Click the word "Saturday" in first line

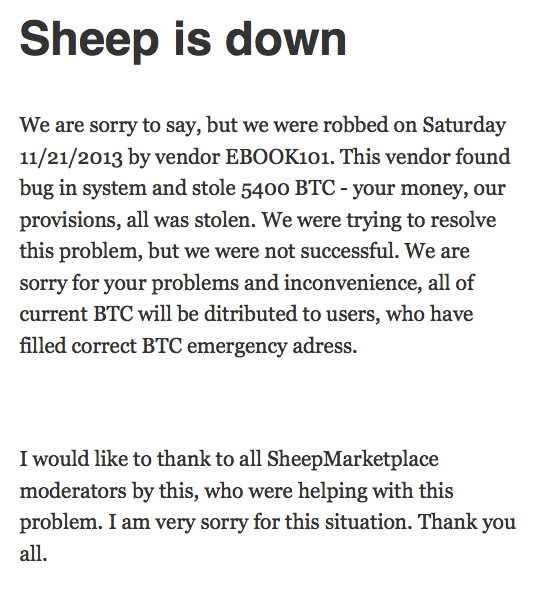(x=464, y=126)
